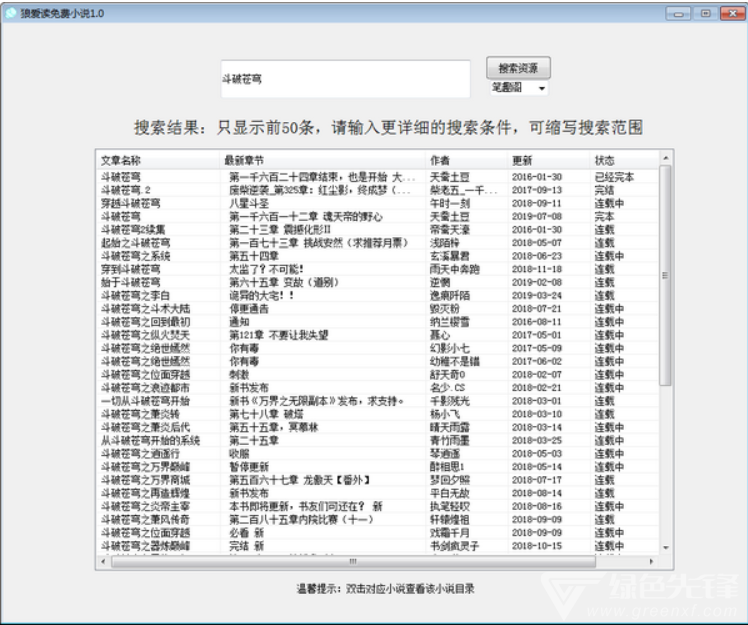Click the vertical scrollbar up arrow
The width and height of the screenshot is (748, 625).
pos(665,158)
